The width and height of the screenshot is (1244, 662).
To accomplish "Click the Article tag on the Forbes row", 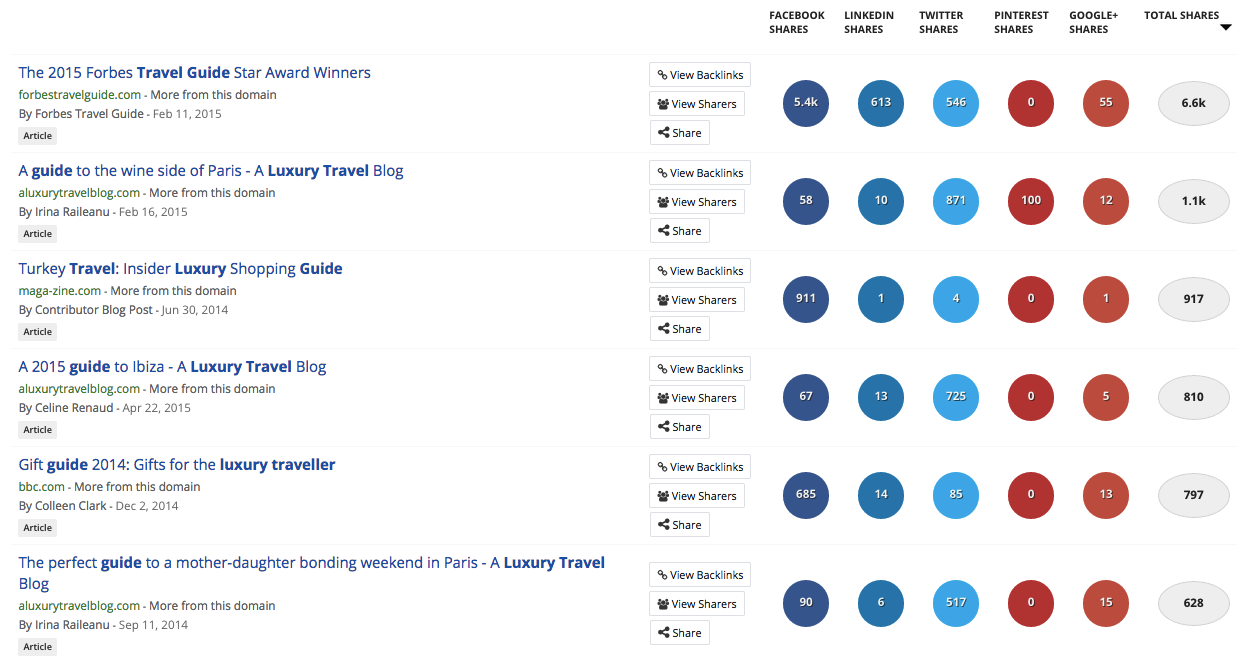I will pyautogui.click(x=37, y=135).
